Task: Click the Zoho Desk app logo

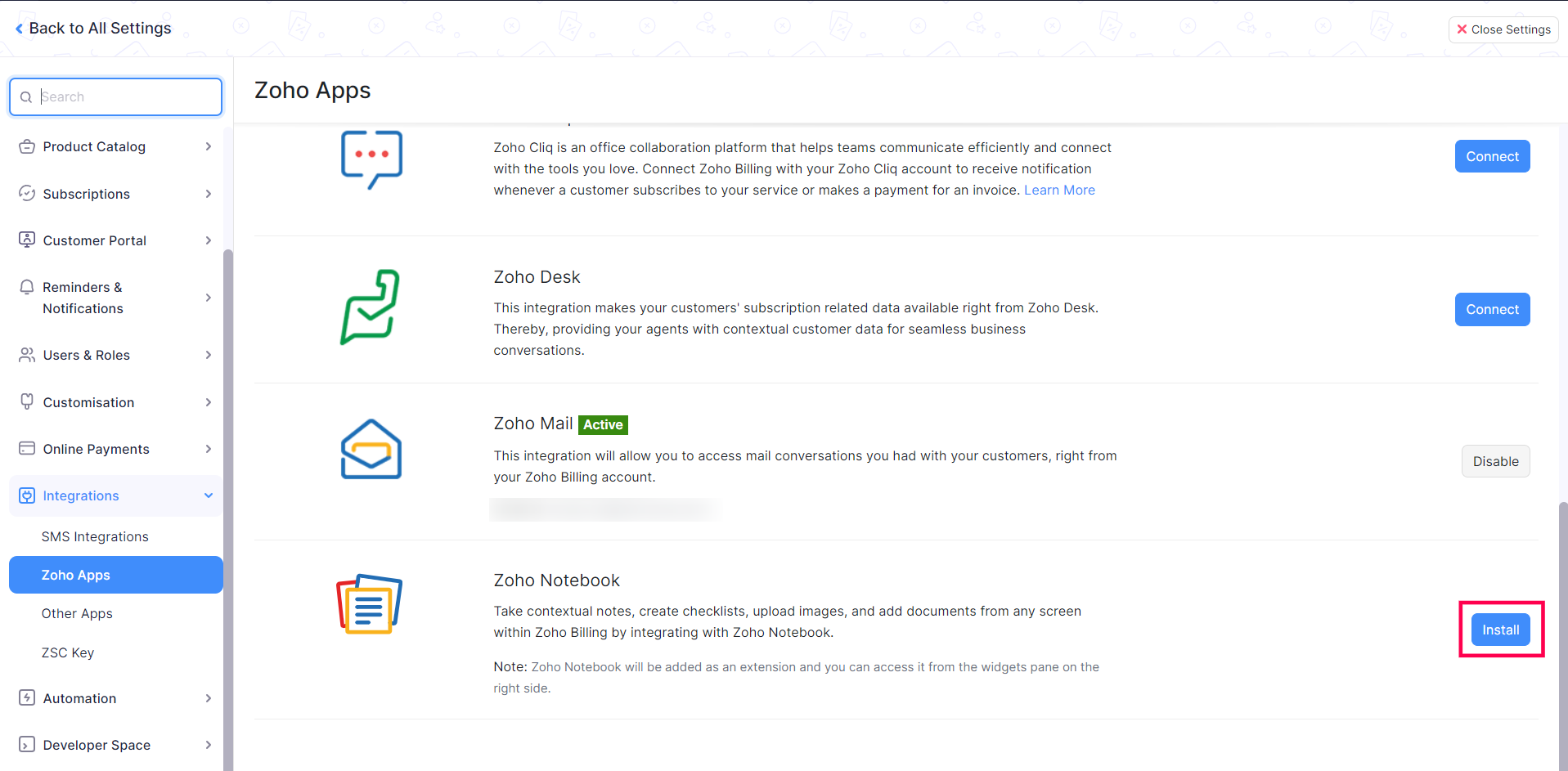Action: tap(371, 307)
